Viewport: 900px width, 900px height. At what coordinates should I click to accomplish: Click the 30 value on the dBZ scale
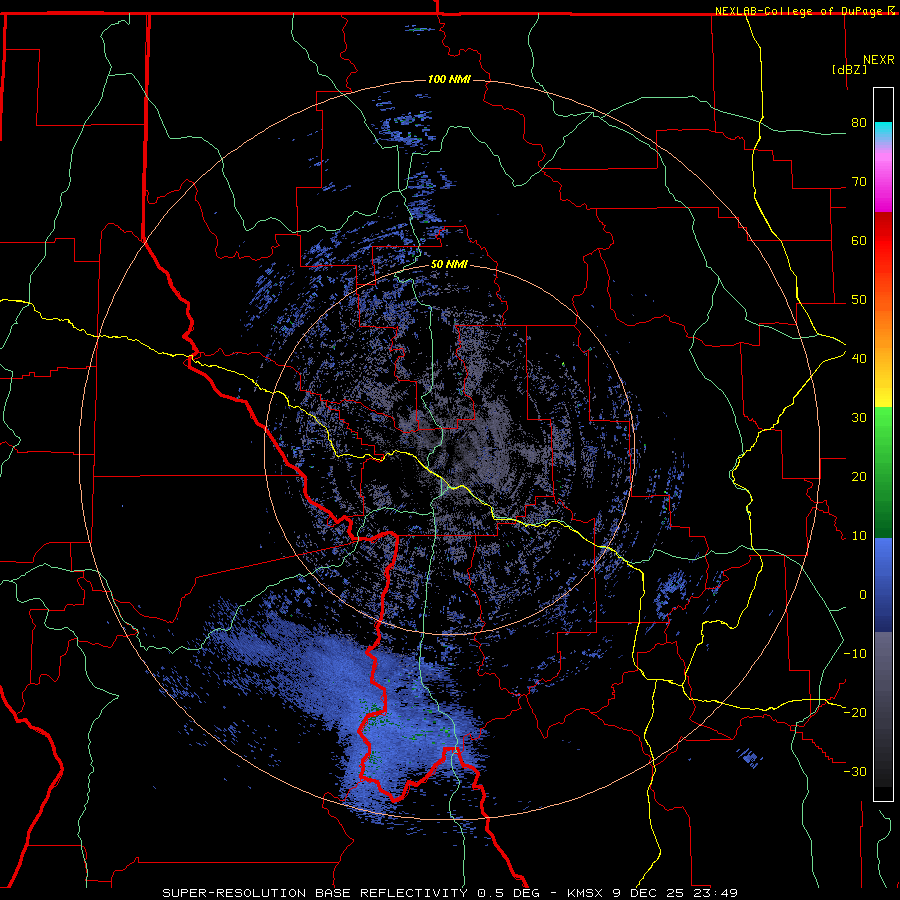point(859,418)
